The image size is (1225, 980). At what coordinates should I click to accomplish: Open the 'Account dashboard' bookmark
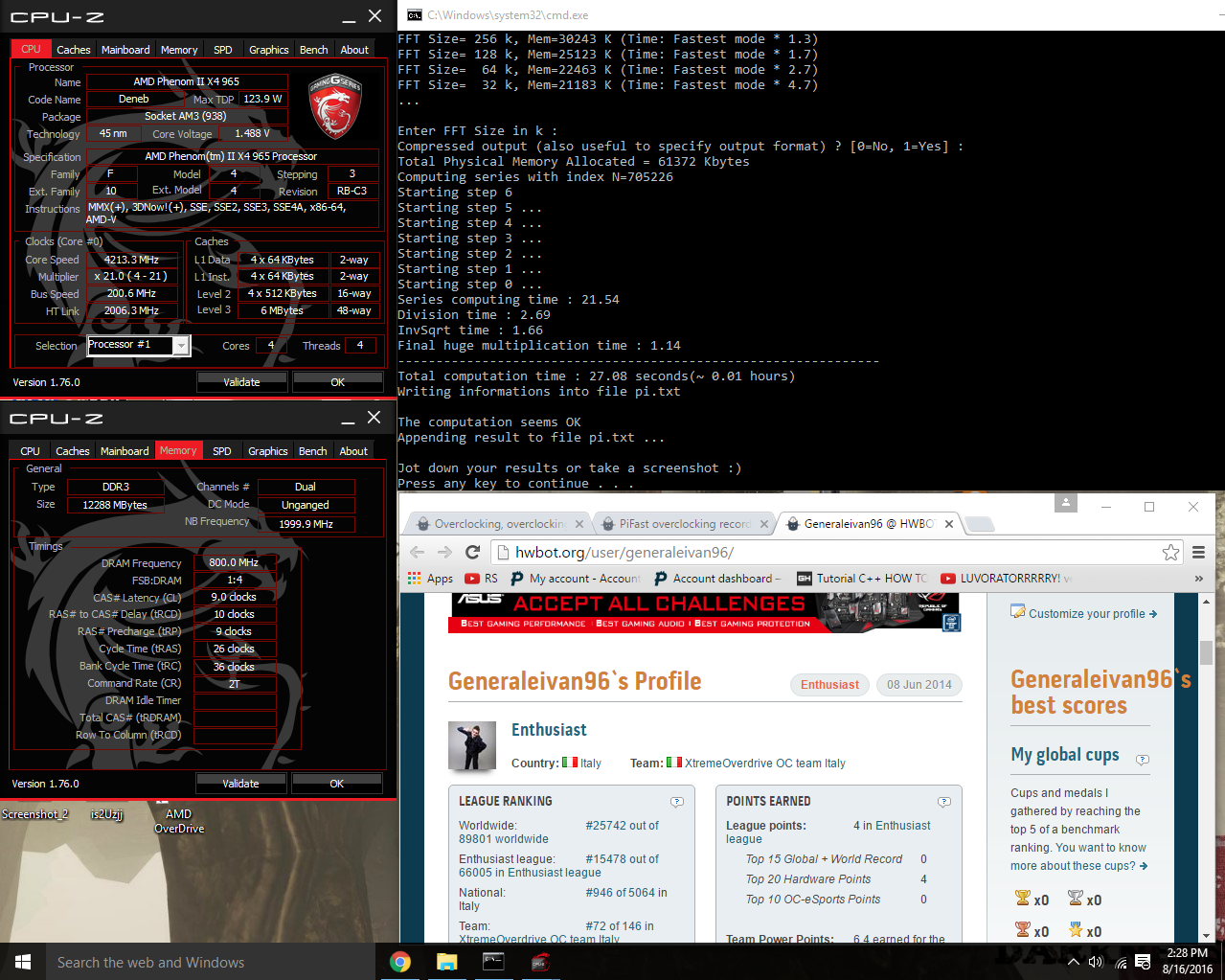tap(717, 579)
